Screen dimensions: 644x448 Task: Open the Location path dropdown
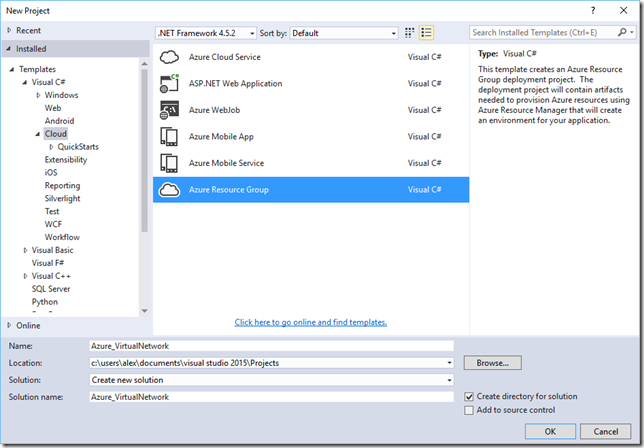(x=449, y=363)
